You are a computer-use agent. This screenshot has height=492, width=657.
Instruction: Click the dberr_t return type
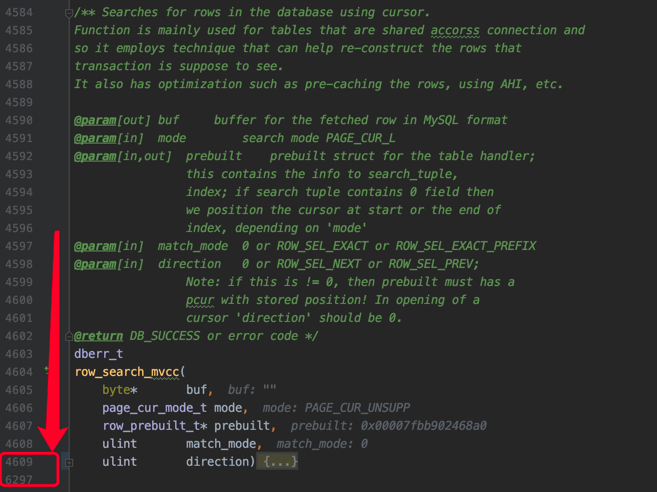[98, 354]
